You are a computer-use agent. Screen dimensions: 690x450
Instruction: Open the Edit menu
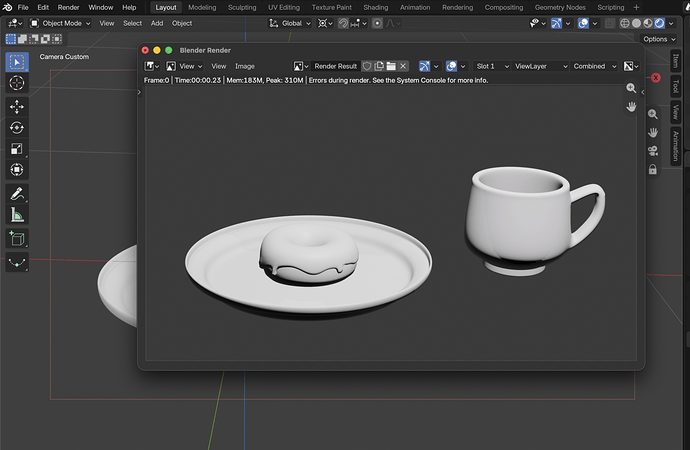coord(43,7)
